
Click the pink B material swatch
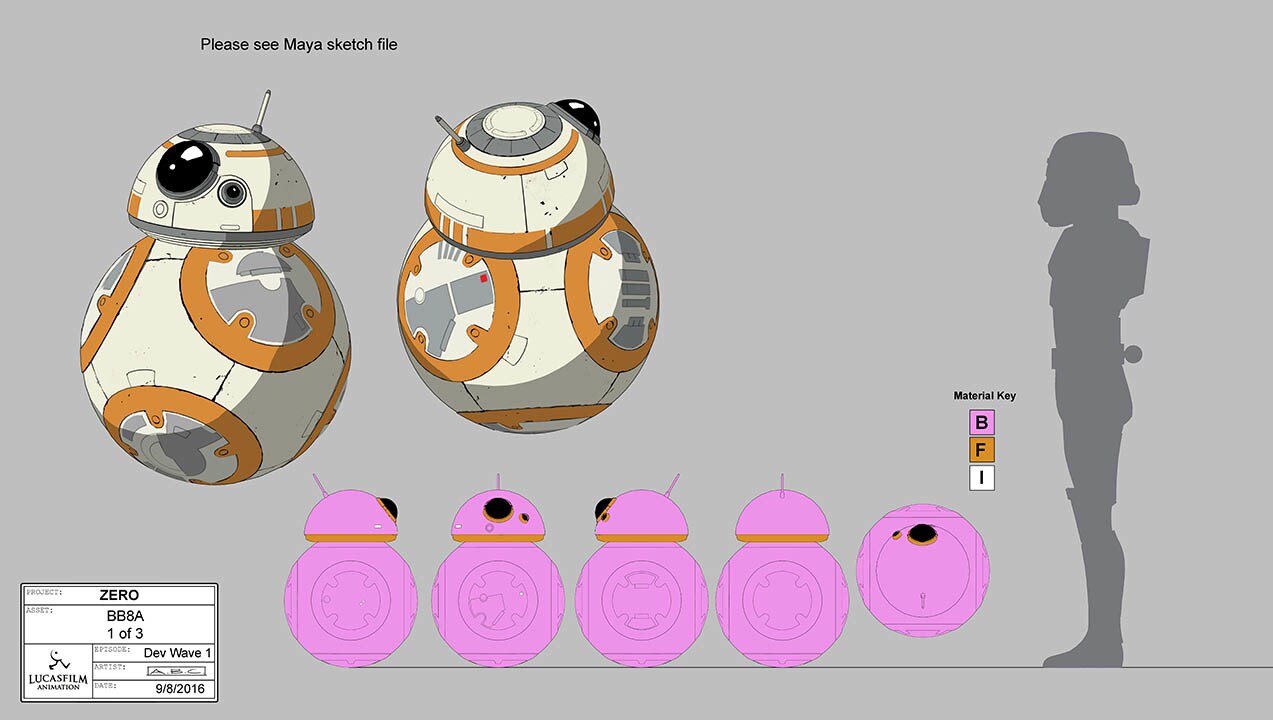981,422
